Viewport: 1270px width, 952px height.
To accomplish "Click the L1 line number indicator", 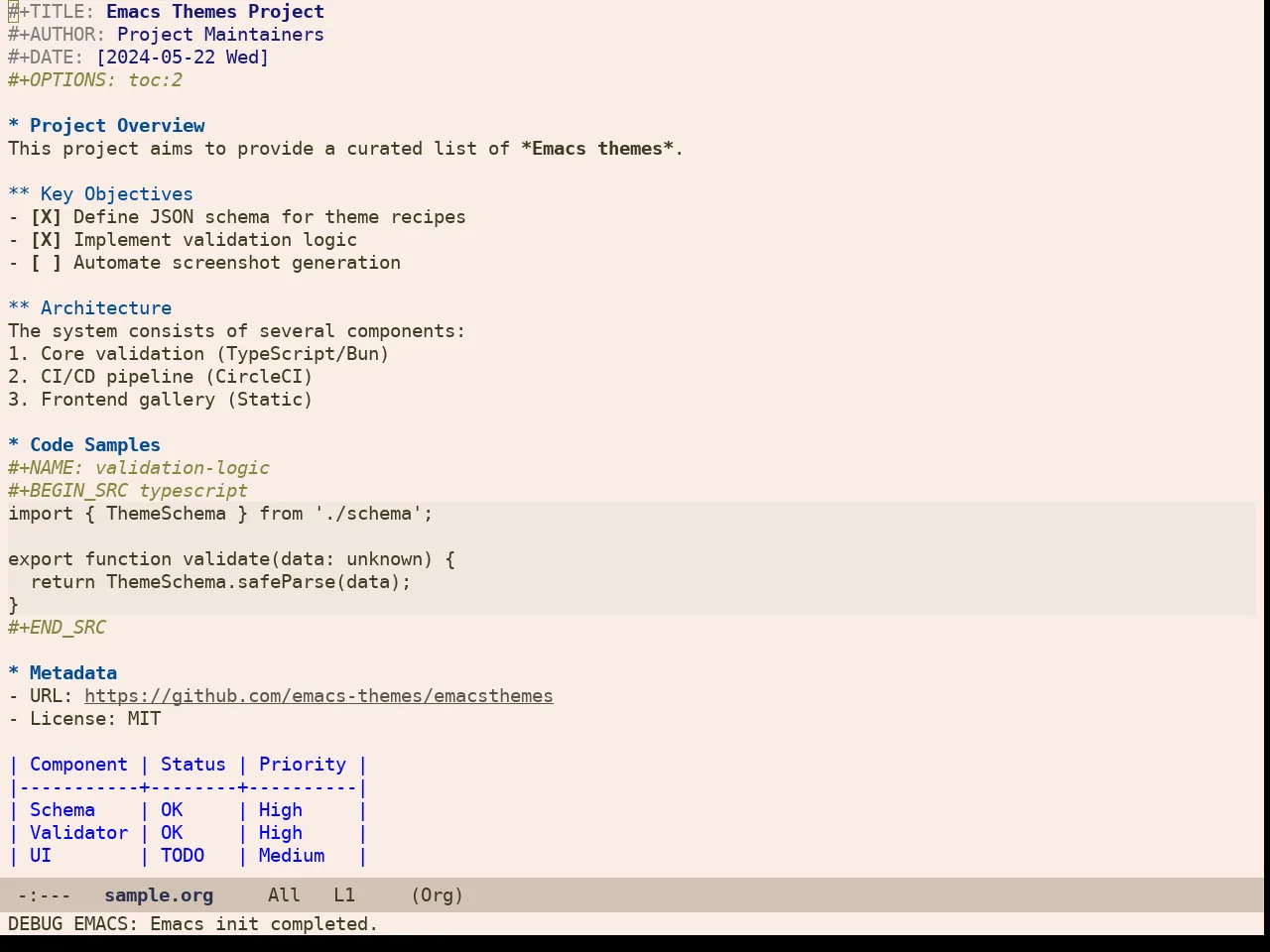I will tap(344, 895).
